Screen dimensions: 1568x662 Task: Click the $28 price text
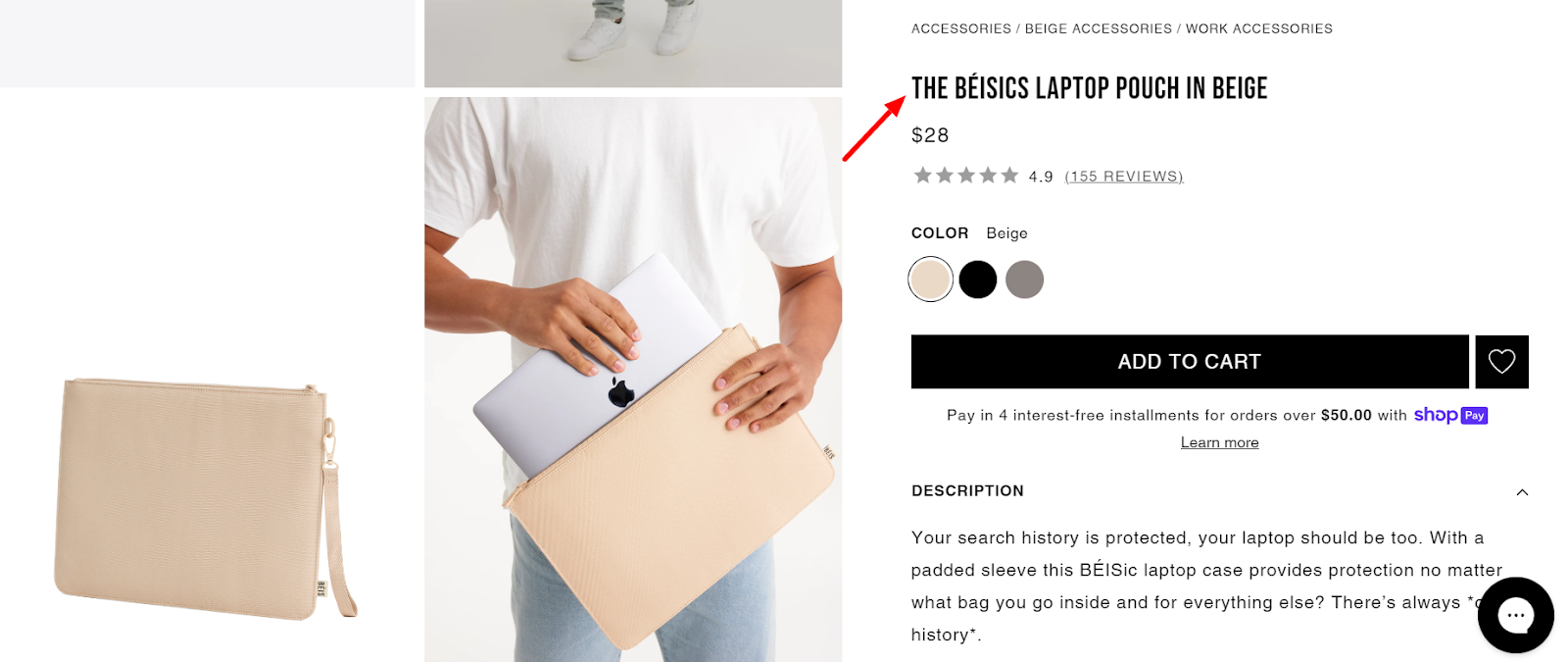(930, 135)
